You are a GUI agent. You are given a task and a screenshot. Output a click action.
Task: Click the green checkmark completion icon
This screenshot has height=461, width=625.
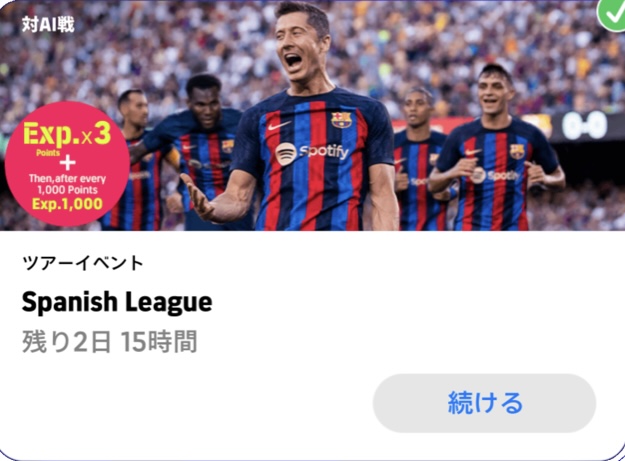(x=612, y=15)
